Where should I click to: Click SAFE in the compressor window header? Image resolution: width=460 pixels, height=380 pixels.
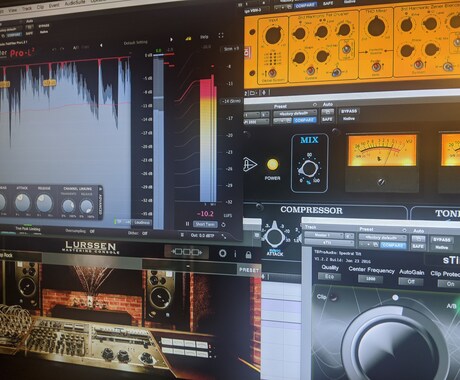coord(327,119)
